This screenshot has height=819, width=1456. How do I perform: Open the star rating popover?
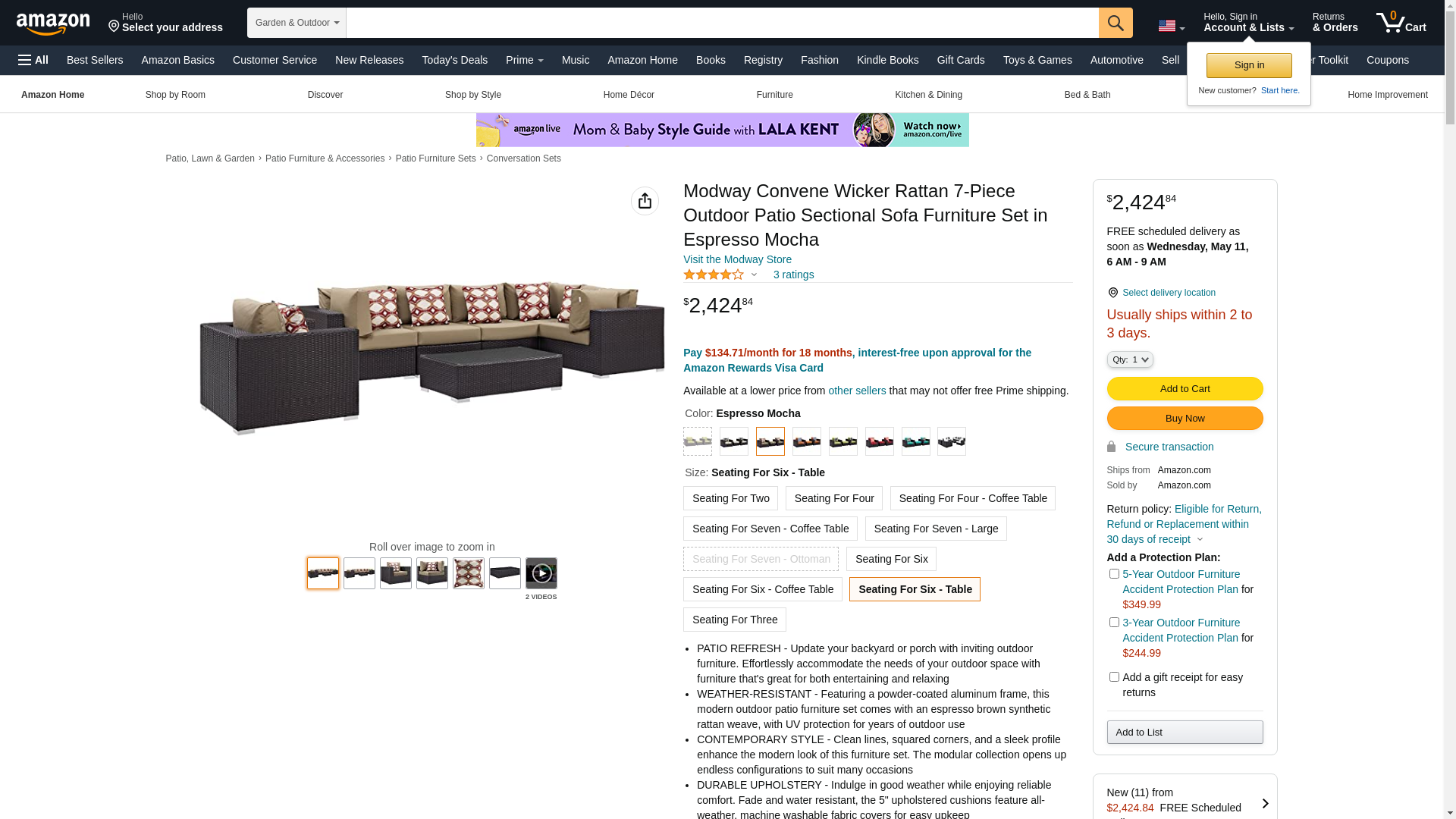pyautogui.click(x=720, y=275)
